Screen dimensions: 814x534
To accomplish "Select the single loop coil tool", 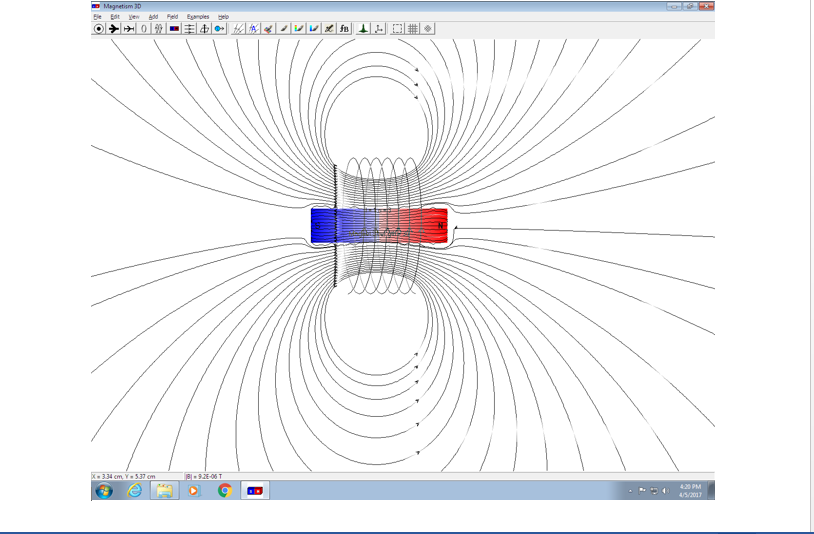I will 144,29.
